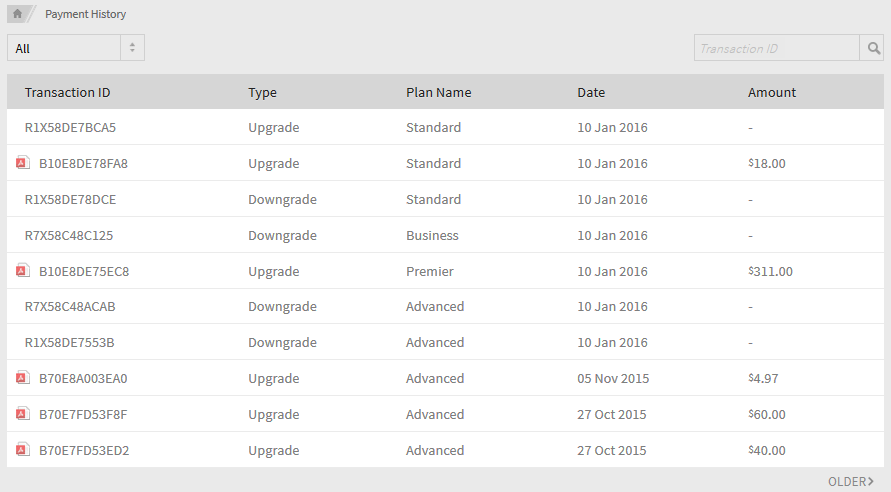
Task: Click the Date column header
Action: click(591, 92)
